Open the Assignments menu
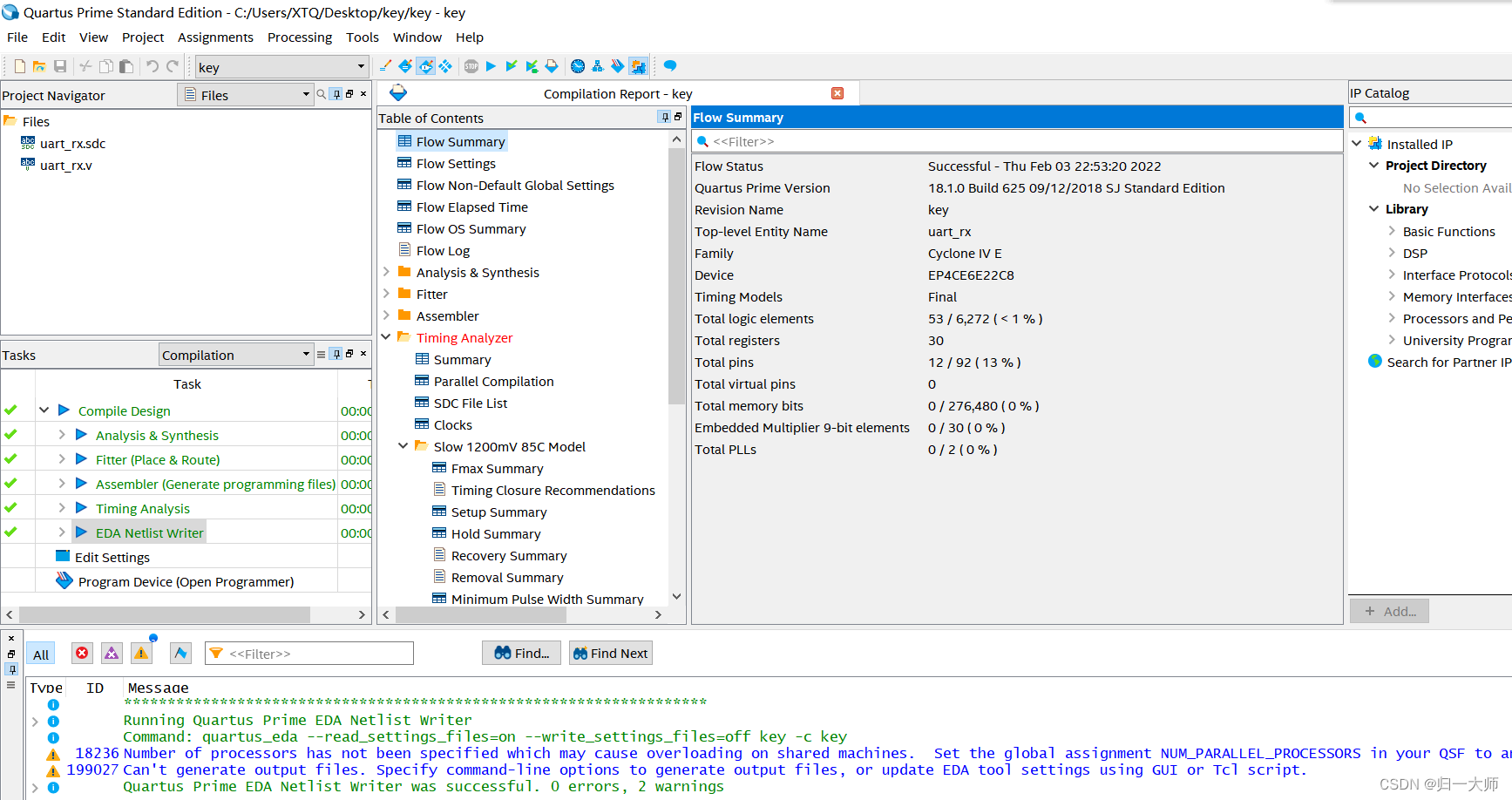This screenshot has width=1512, height=800. point(215,37)
